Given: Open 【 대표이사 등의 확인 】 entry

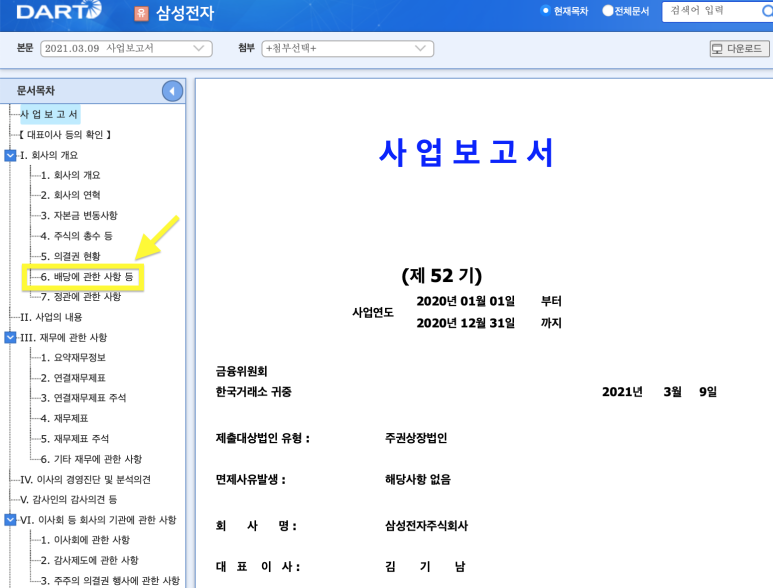Looking at the screenshot, I should click(x=65, y=135).
